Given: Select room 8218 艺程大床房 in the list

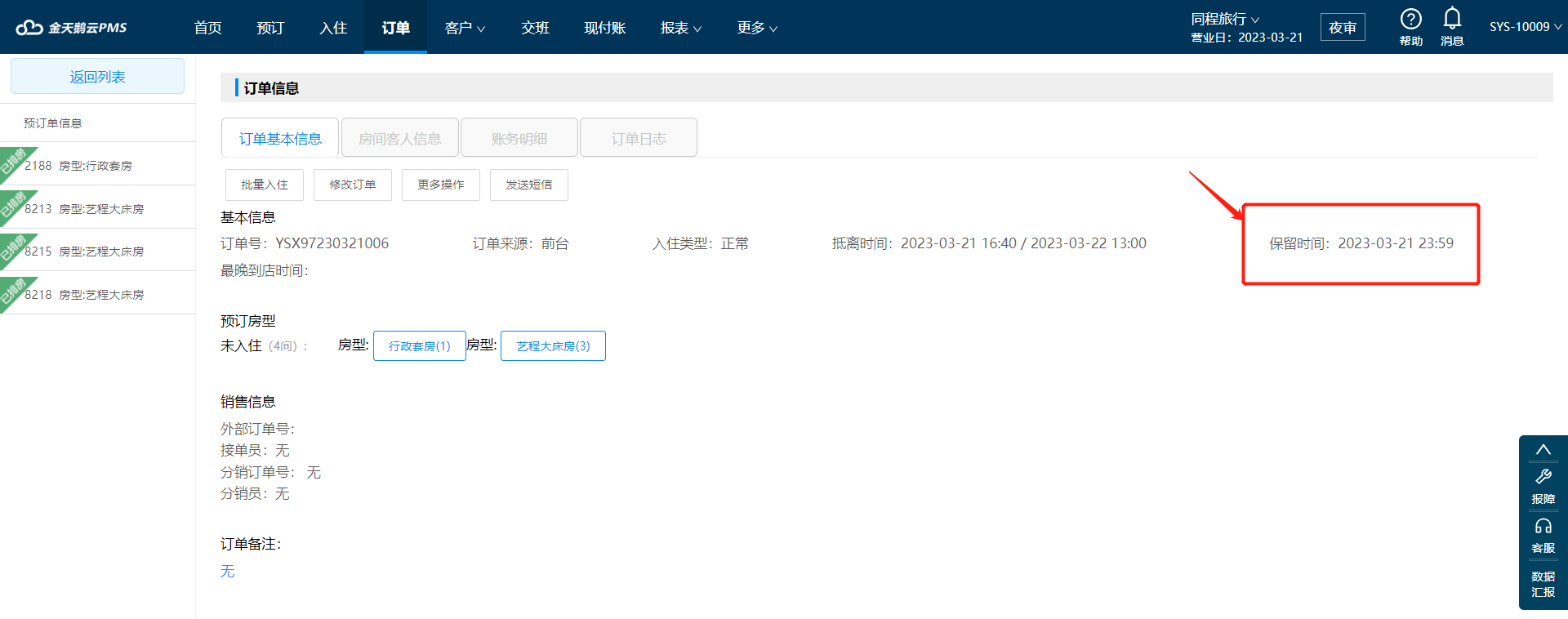Looking at the screenshot, I should point(97,294).
